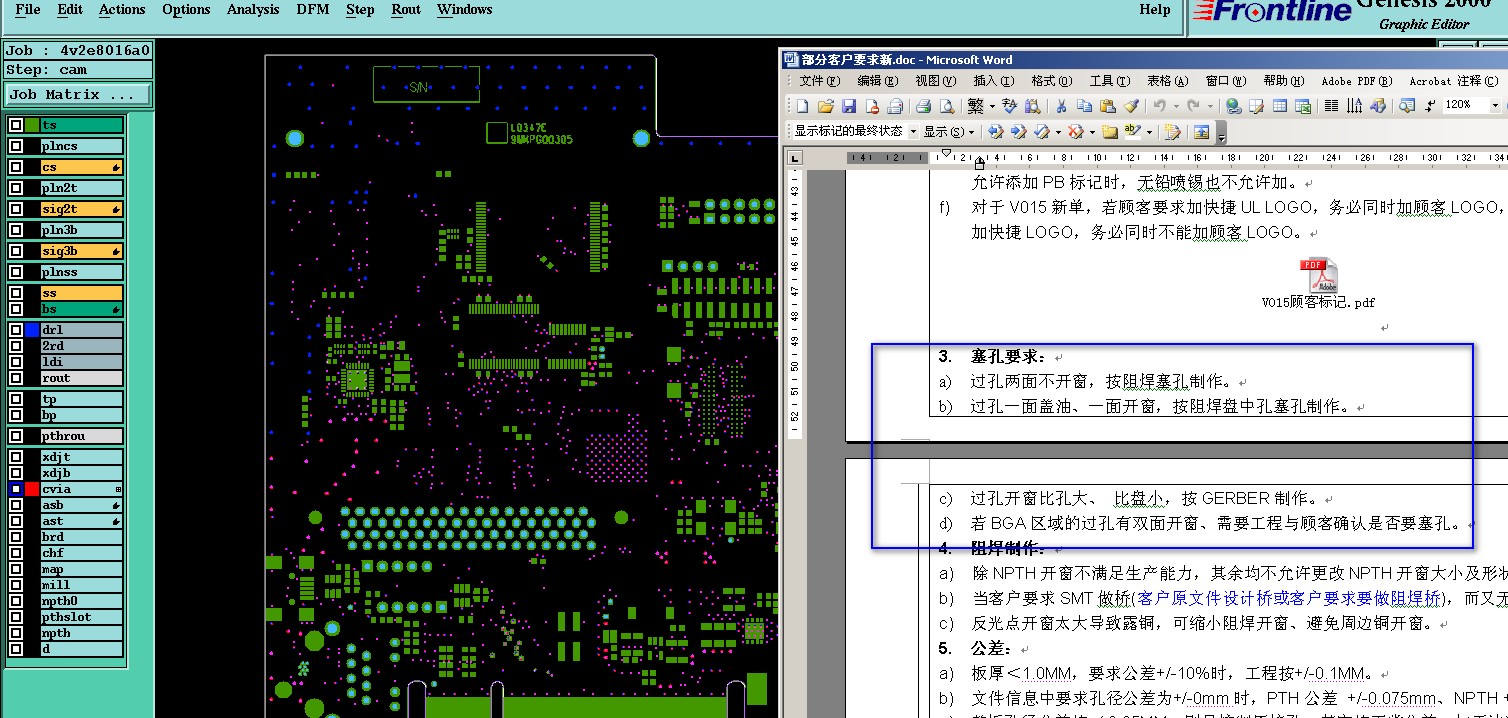This screenshot has width=1508, height=718.
Task: Expand the 繁 conversion dropdown arrow
Action: point(992,106)
